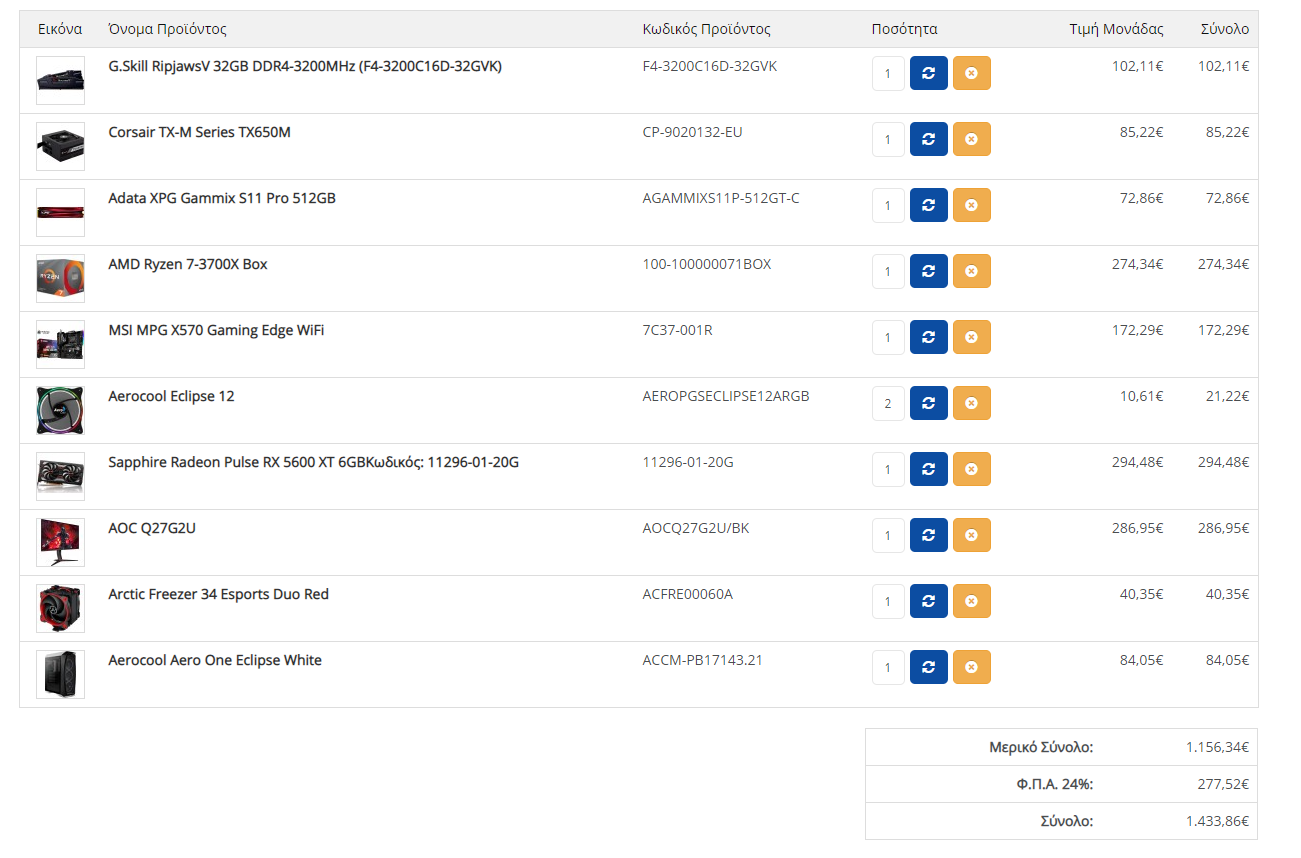1301x858 pixels.
Task: Remove AOC Q27G2U from the cart
Action: click(972, 535)
